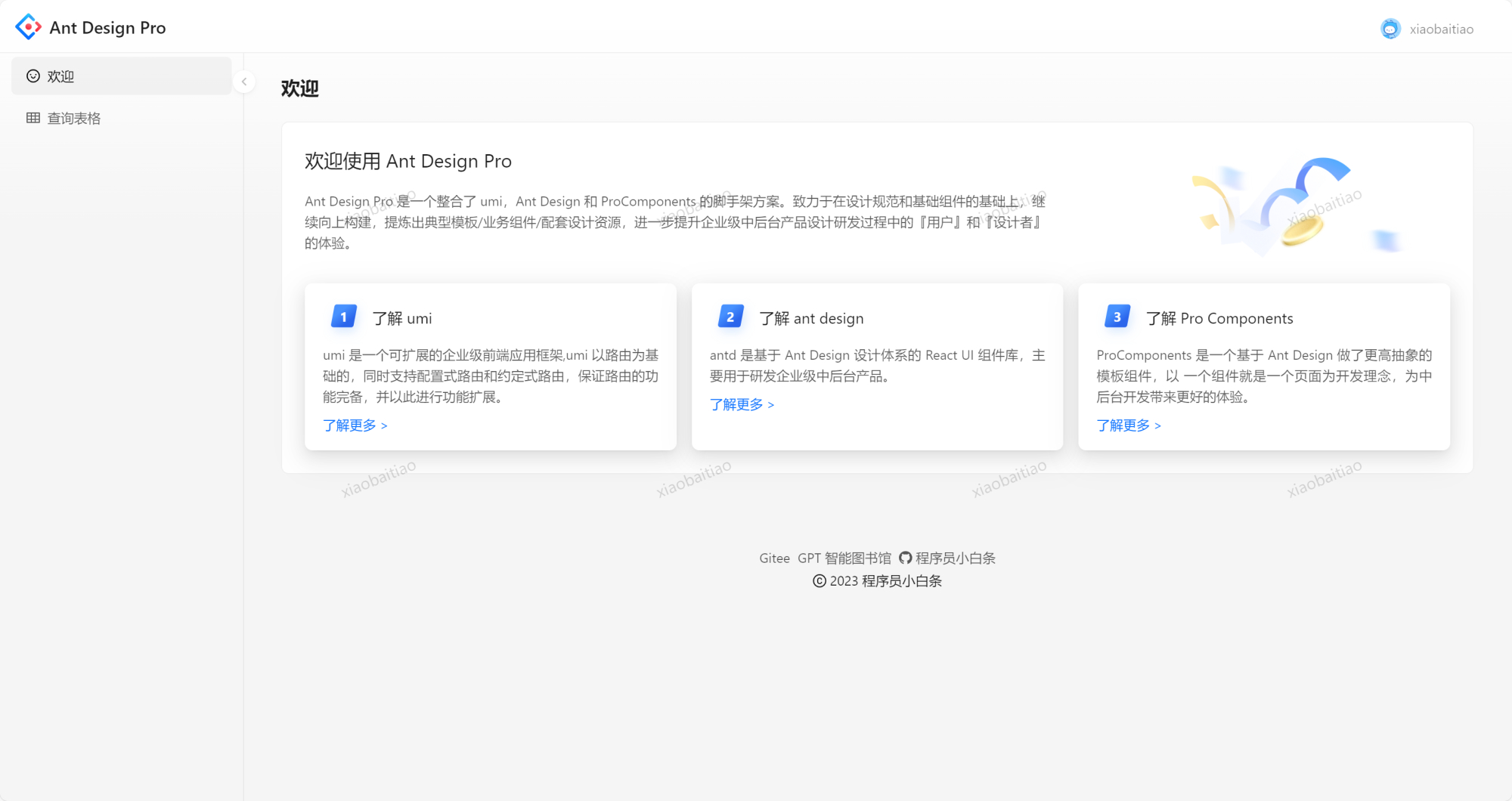
Task: Click the table icon beside 查询表格
Action: tap(33, 118)
